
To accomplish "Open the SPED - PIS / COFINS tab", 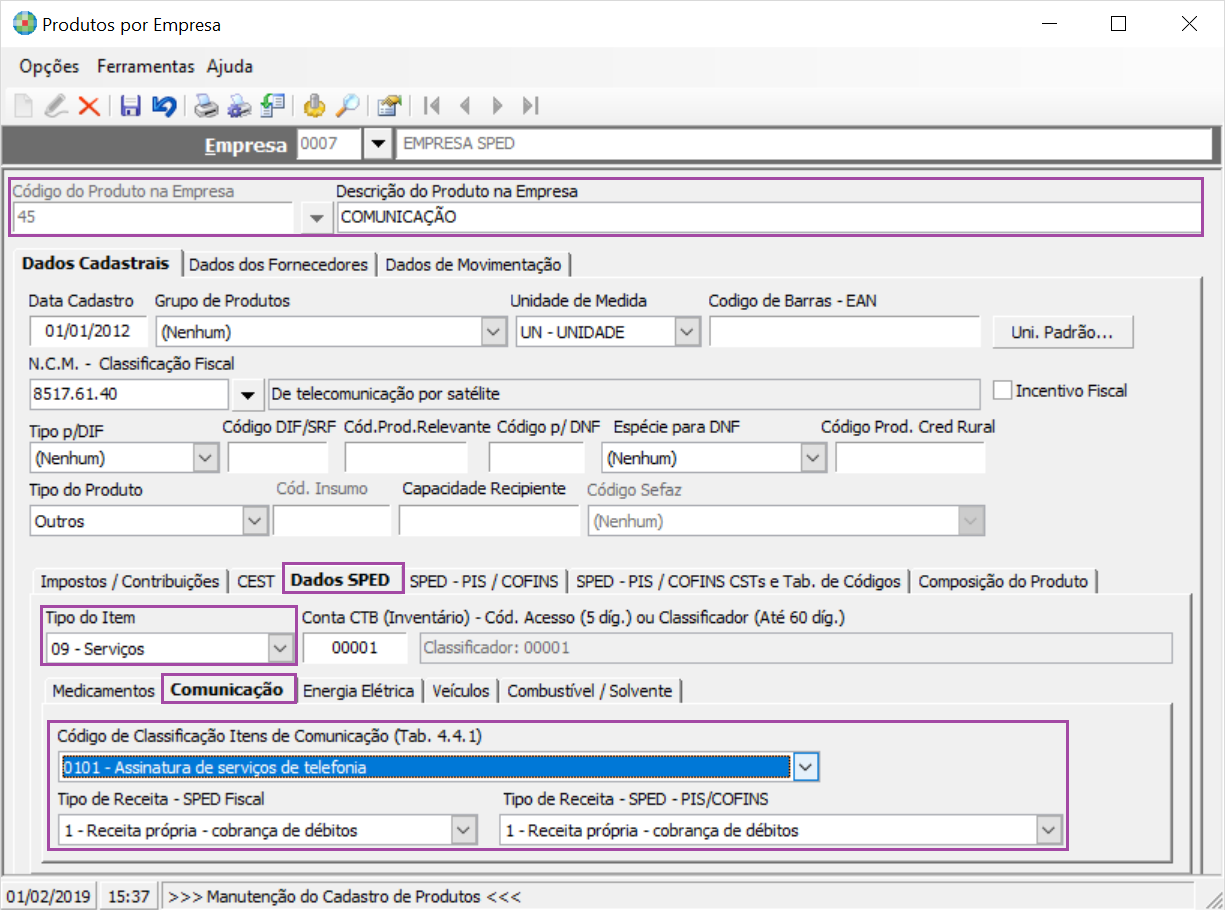I will point(486,581).
